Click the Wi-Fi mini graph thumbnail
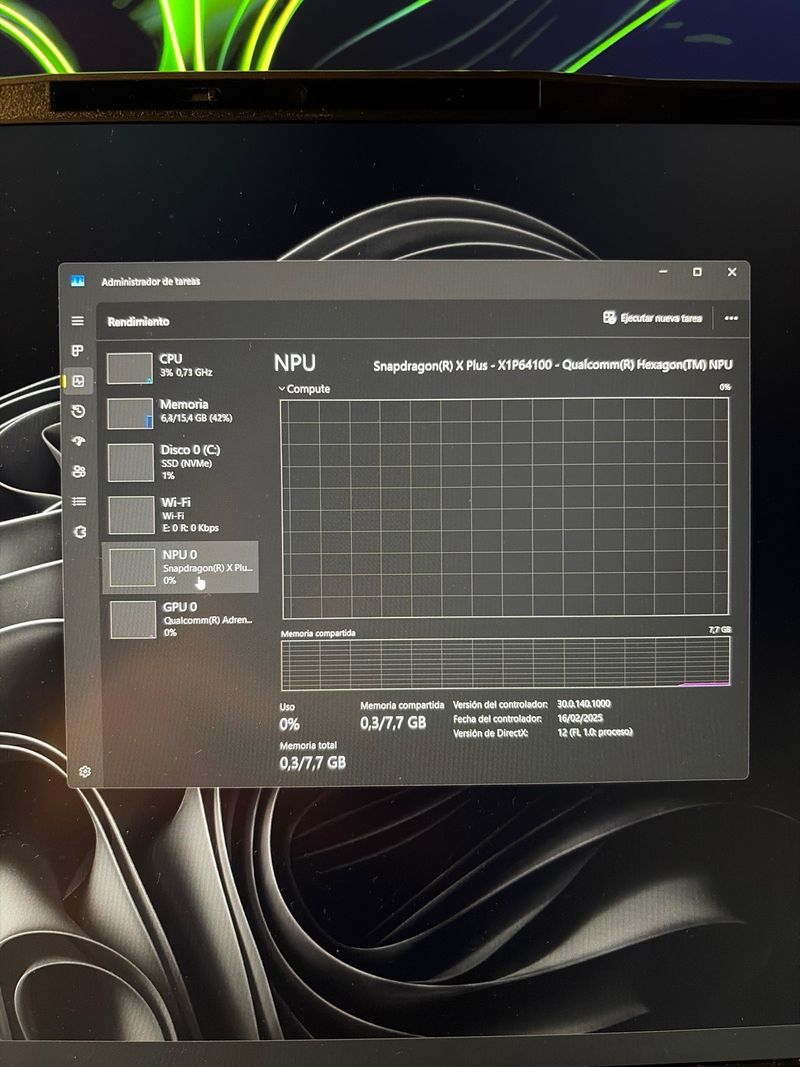The width and height of the screenshot is (800, 1067). pyautogui.click(x=131, y=515)
